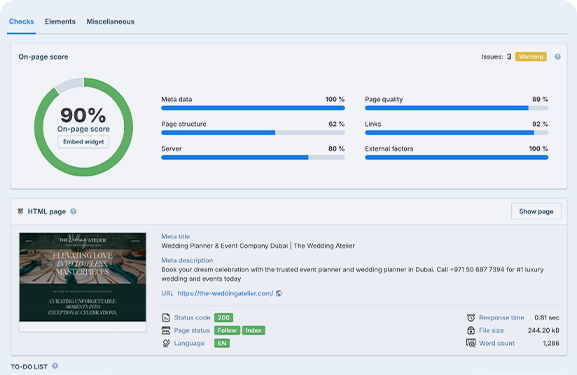This screenshot has height=375, width=577.
Task: Click the Page status label
Action: click(x=192, y=330)
